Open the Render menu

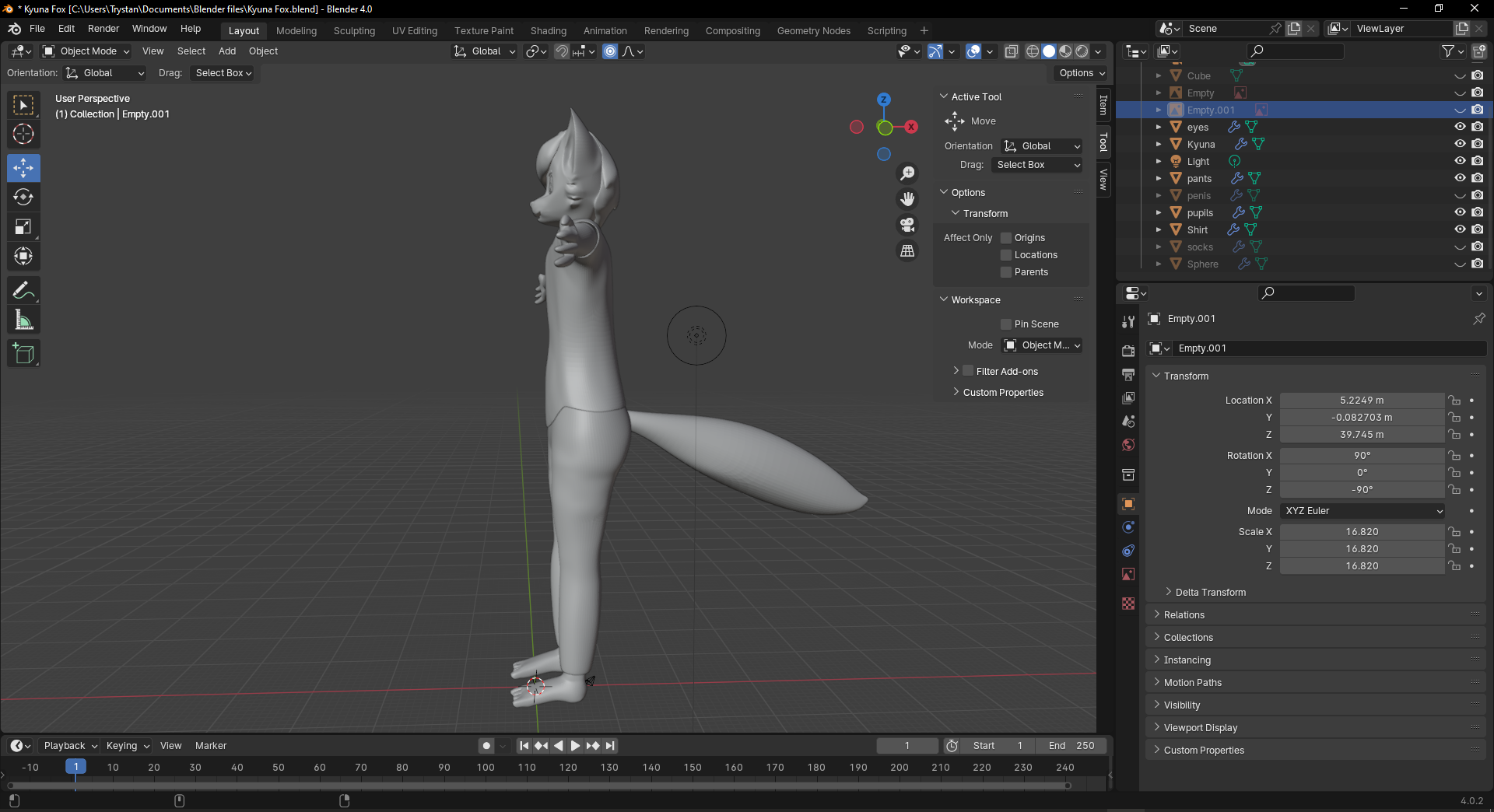click(x=103, y=29)
